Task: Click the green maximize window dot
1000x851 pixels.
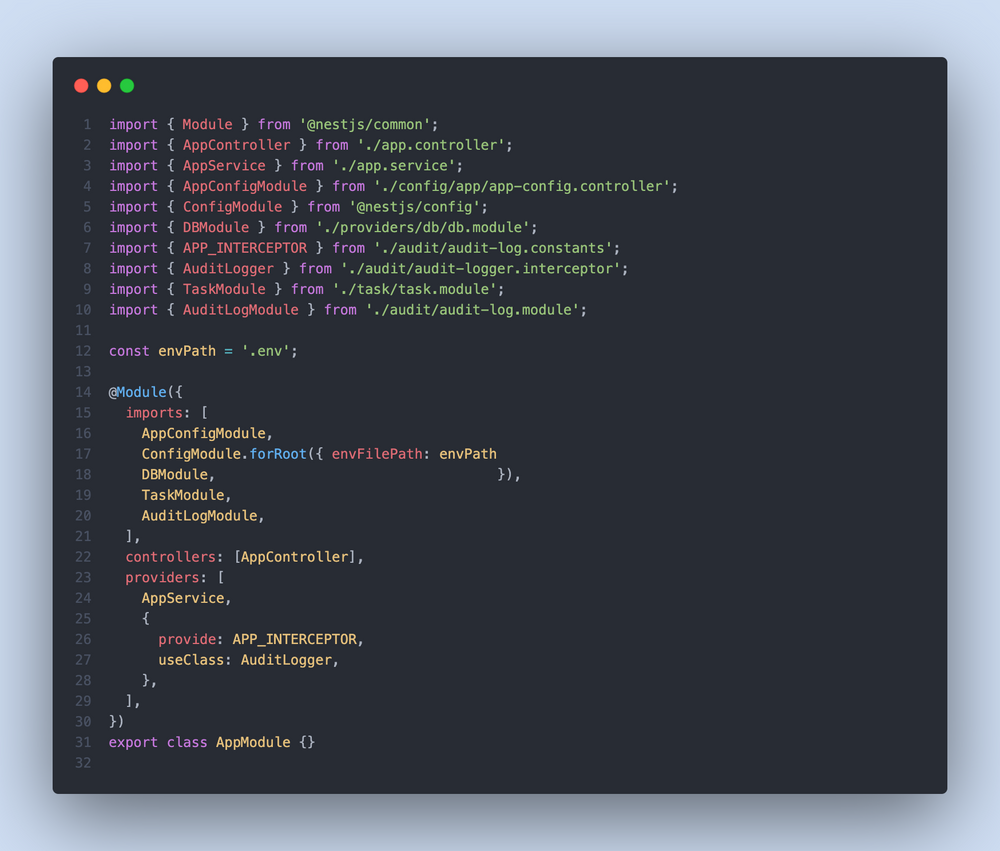Action: click(x=127, y=85)
